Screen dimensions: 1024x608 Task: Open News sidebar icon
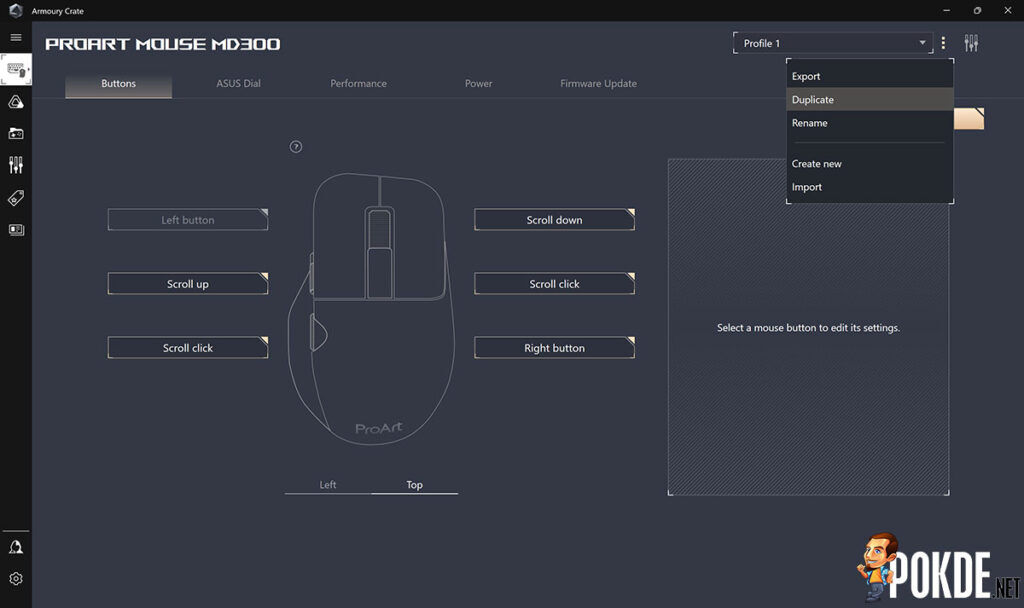(x=16, y=230)
